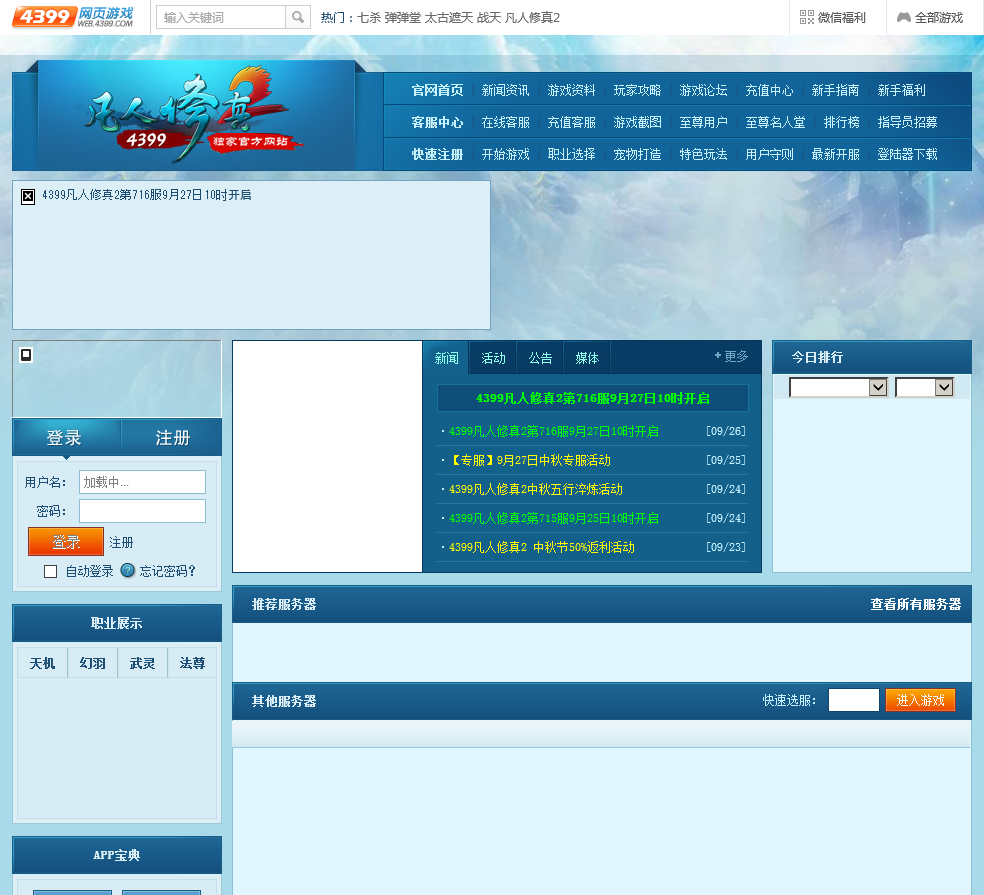Switch to the 活动 tab
Image resolution: width=984 pixels, height=895 pixels.
click(x=493, y=358)
